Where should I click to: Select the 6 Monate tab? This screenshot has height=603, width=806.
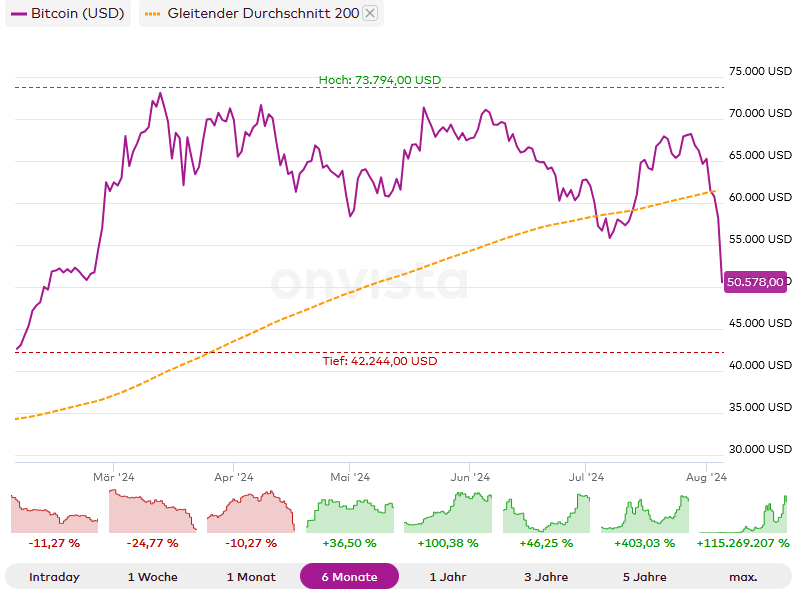point(349,577)
